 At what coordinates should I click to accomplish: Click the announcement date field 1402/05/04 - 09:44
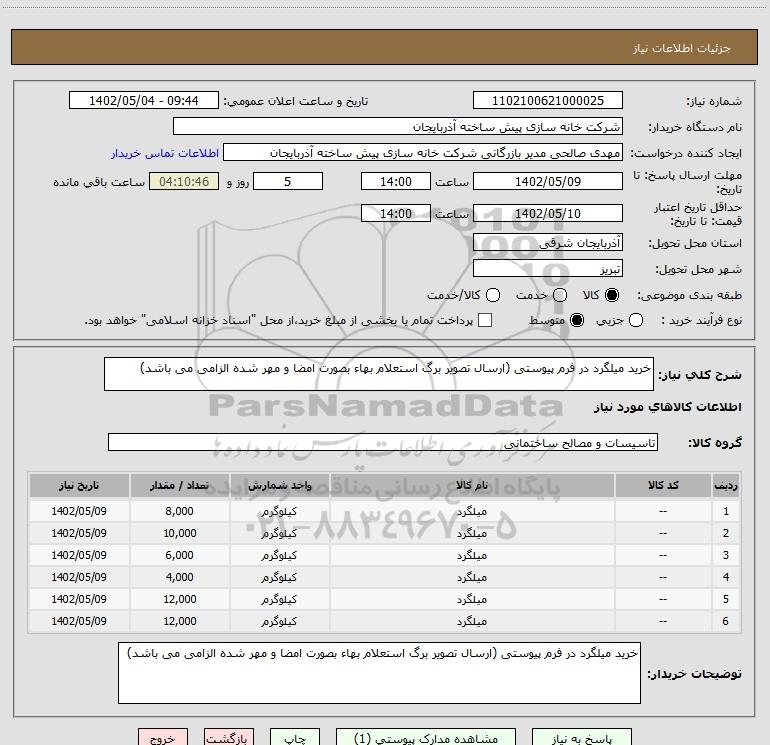pos(144,101)
